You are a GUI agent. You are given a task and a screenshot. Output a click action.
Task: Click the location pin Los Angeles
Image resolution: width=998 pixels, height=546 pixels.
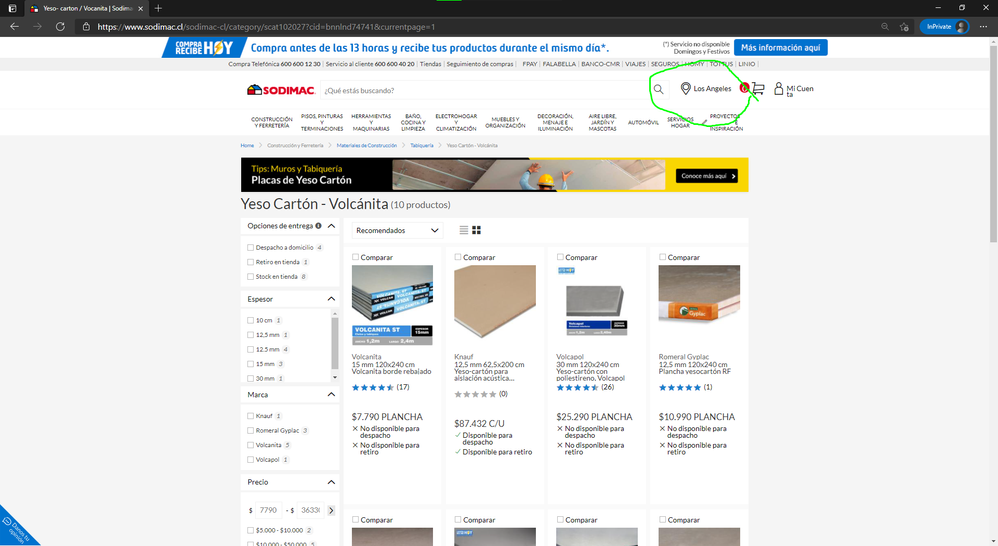(706, 88)
